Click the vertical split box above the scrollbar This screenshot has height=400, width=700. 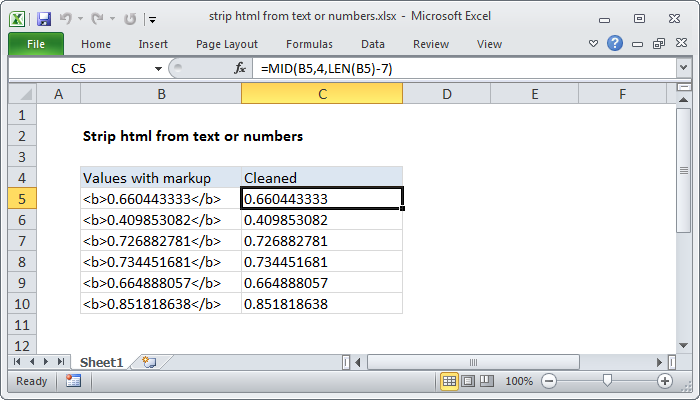[x=683, y=87]
